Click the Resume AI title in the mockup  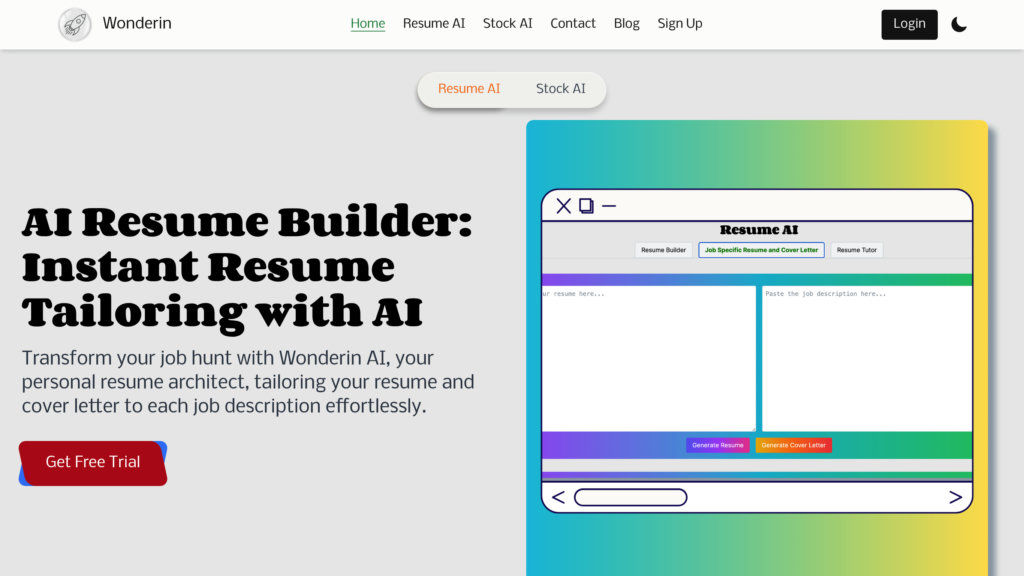point(758,230)
